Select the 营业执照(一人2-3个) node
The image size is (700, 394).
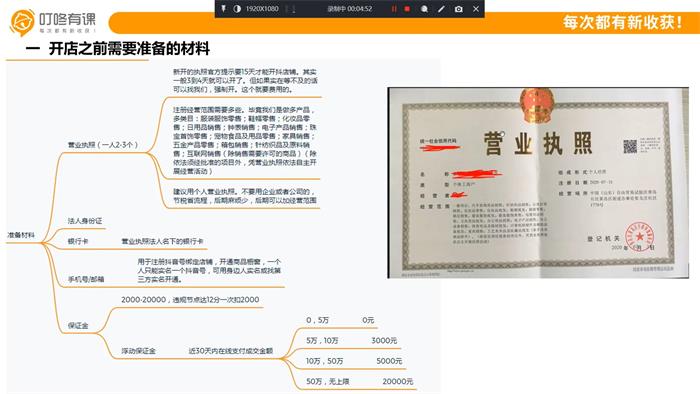point(103,145)
